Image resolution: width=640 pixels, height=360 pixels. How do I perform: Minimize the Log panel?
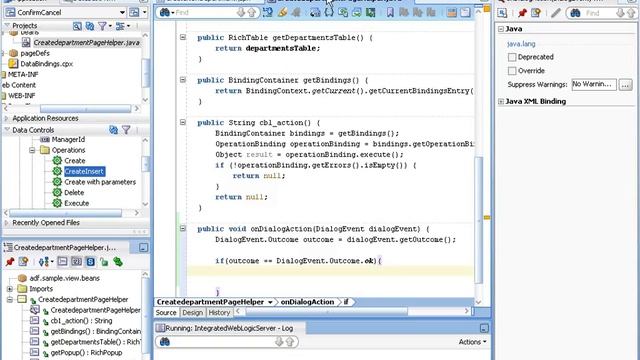484,328
